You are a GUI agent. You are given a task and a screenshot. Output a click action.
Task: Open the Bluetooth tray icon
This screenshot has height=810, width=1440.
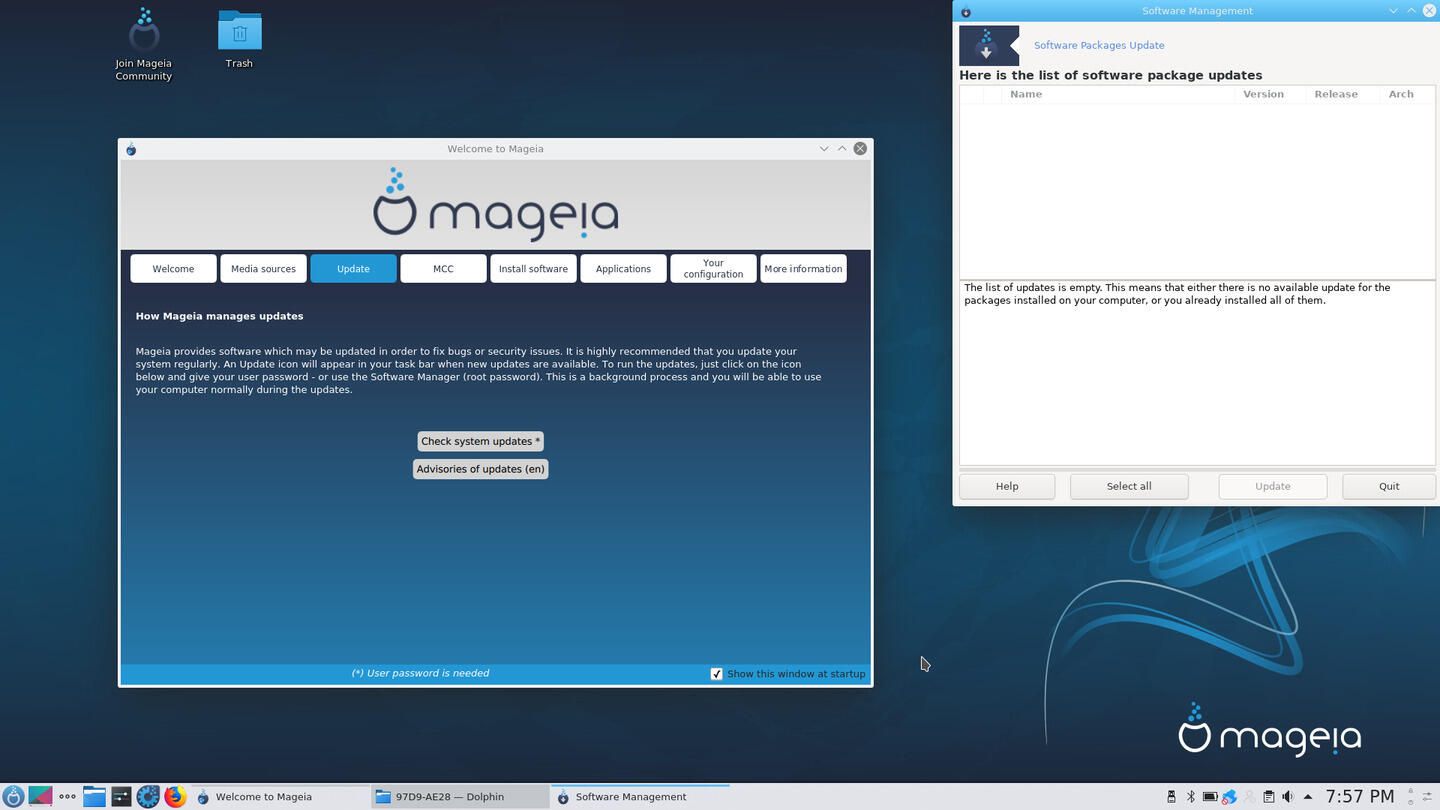[x=1190, y=797]
